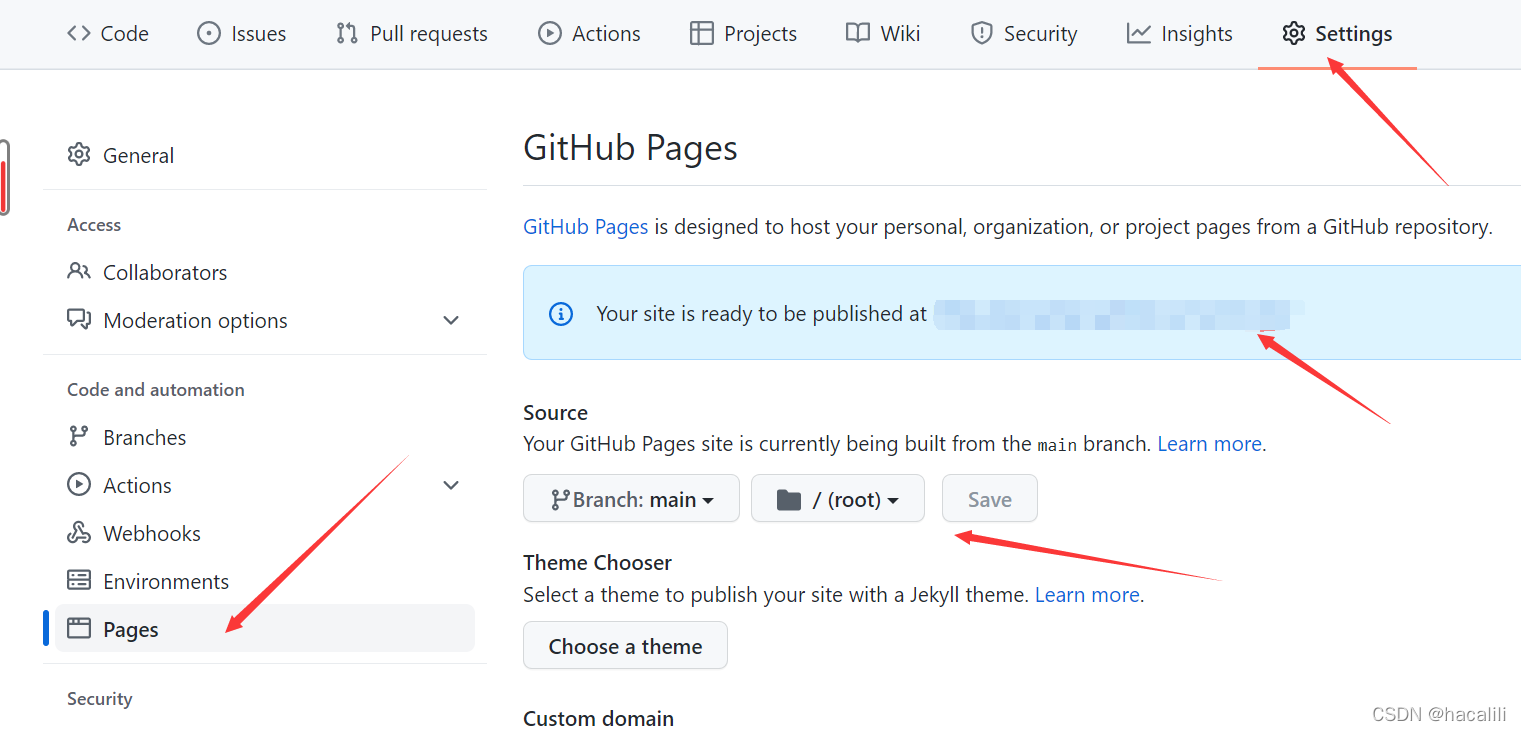Viewport: 1521px width, 731px height.
Task: Click the Projects table icon
Action: [702, 33]
